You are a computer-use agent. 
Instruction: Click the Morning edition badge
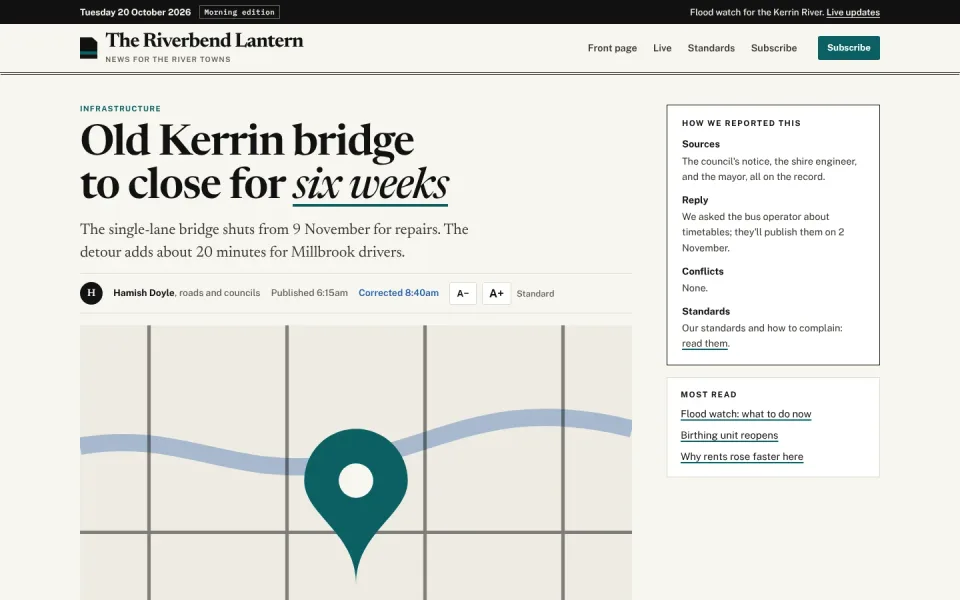pyautogui.click(x=239, y=12)
